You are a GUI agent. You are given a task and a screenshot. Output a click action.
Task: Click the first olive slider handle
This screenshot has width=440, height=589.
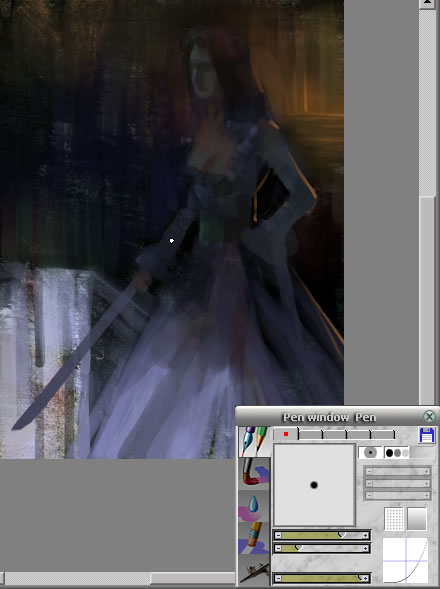[x=342, y=535]
